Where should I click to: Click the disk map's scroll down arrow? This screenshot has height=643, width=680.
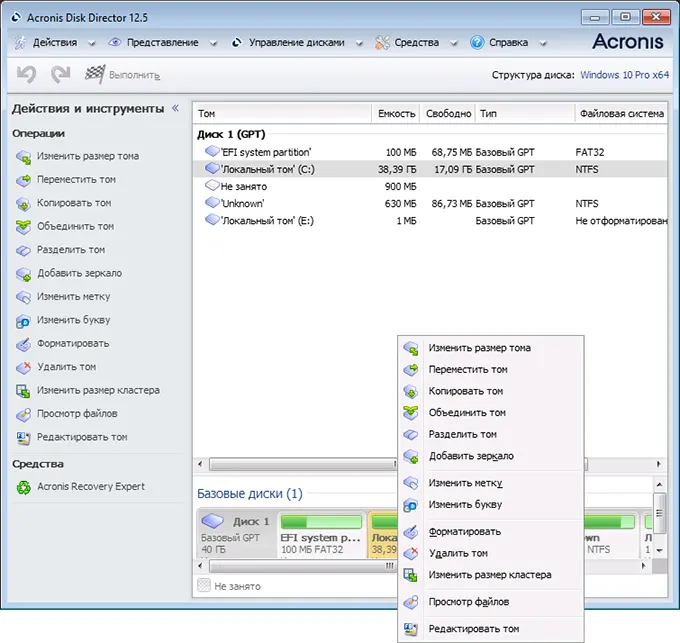tap(660, 550)
